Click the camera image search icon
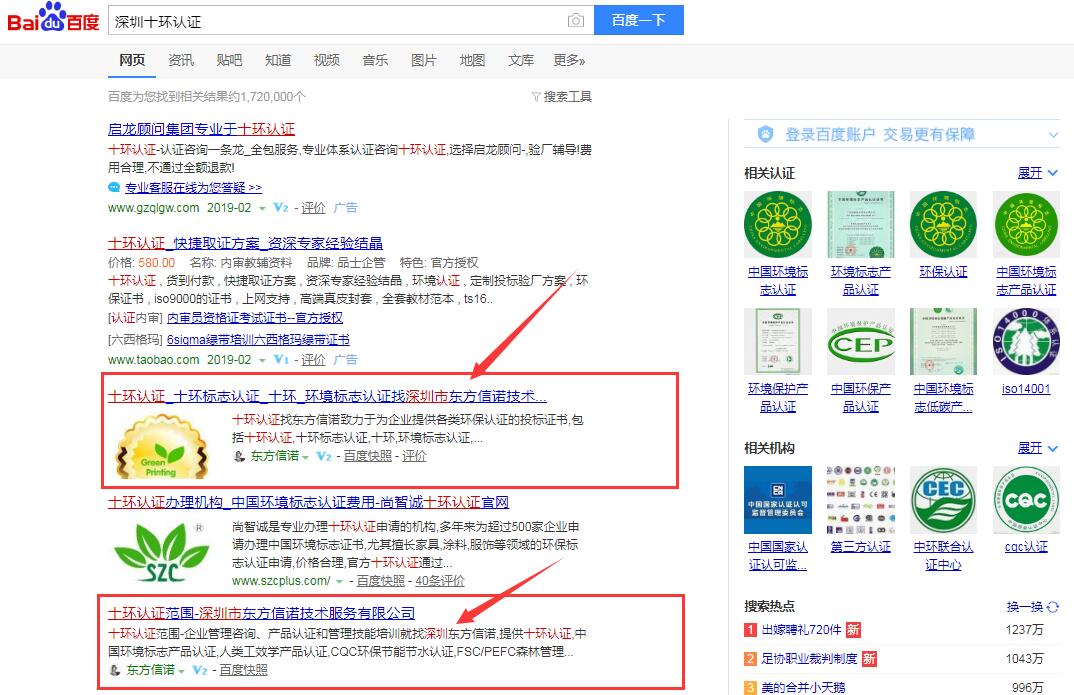The image size is (1074, 695). coord(575,21)
